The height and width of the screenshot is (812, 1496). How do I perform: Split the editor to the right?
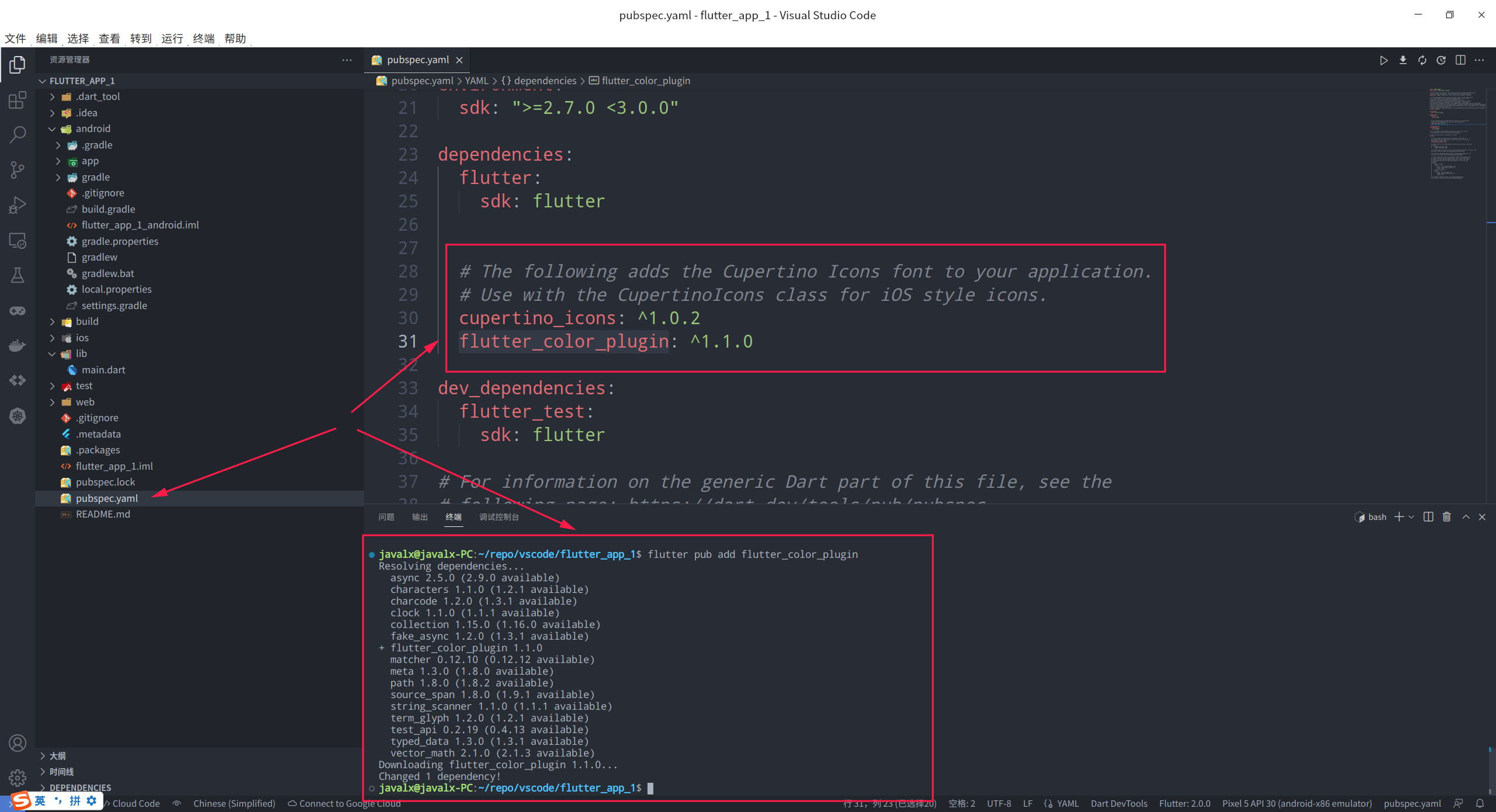[1460, 60]
